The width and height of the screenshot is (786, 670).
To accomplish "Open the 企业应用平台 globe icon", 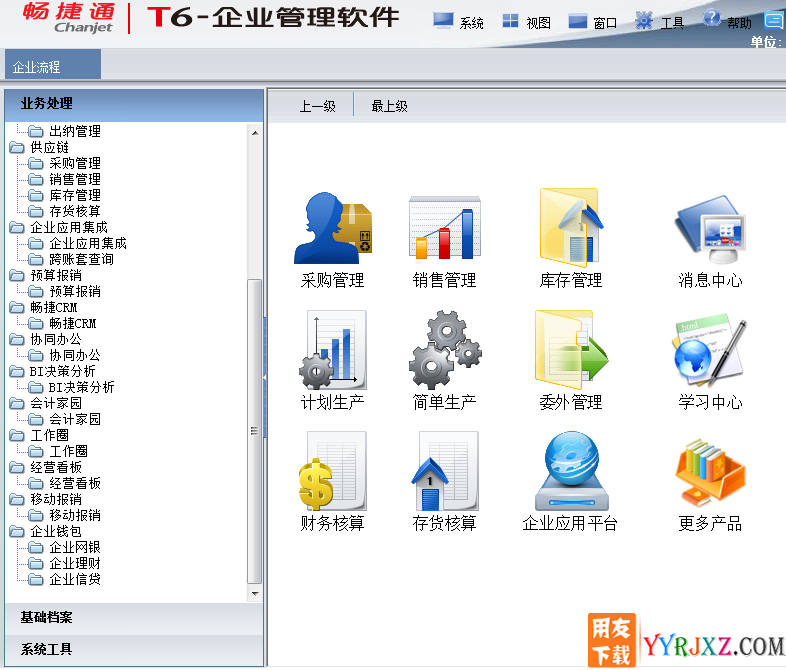I will (x=571, y=471).
